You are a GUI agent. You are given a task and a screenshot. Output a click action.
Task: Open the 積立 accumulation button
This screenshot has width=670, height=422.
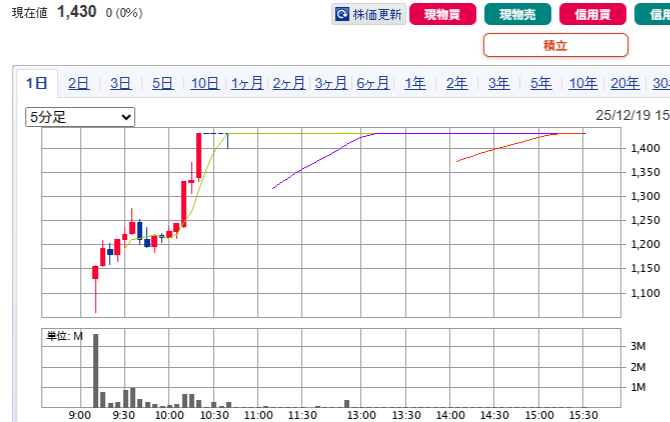[x=555, y=45]
